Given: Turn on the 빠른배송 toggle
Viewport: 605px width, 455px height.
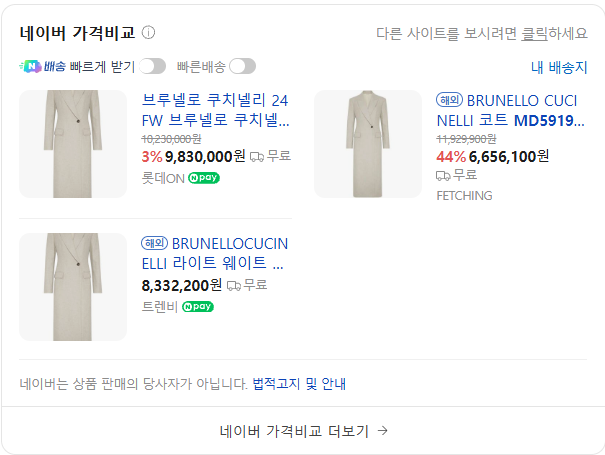Looking at the screenshot, I should point(242,66).
